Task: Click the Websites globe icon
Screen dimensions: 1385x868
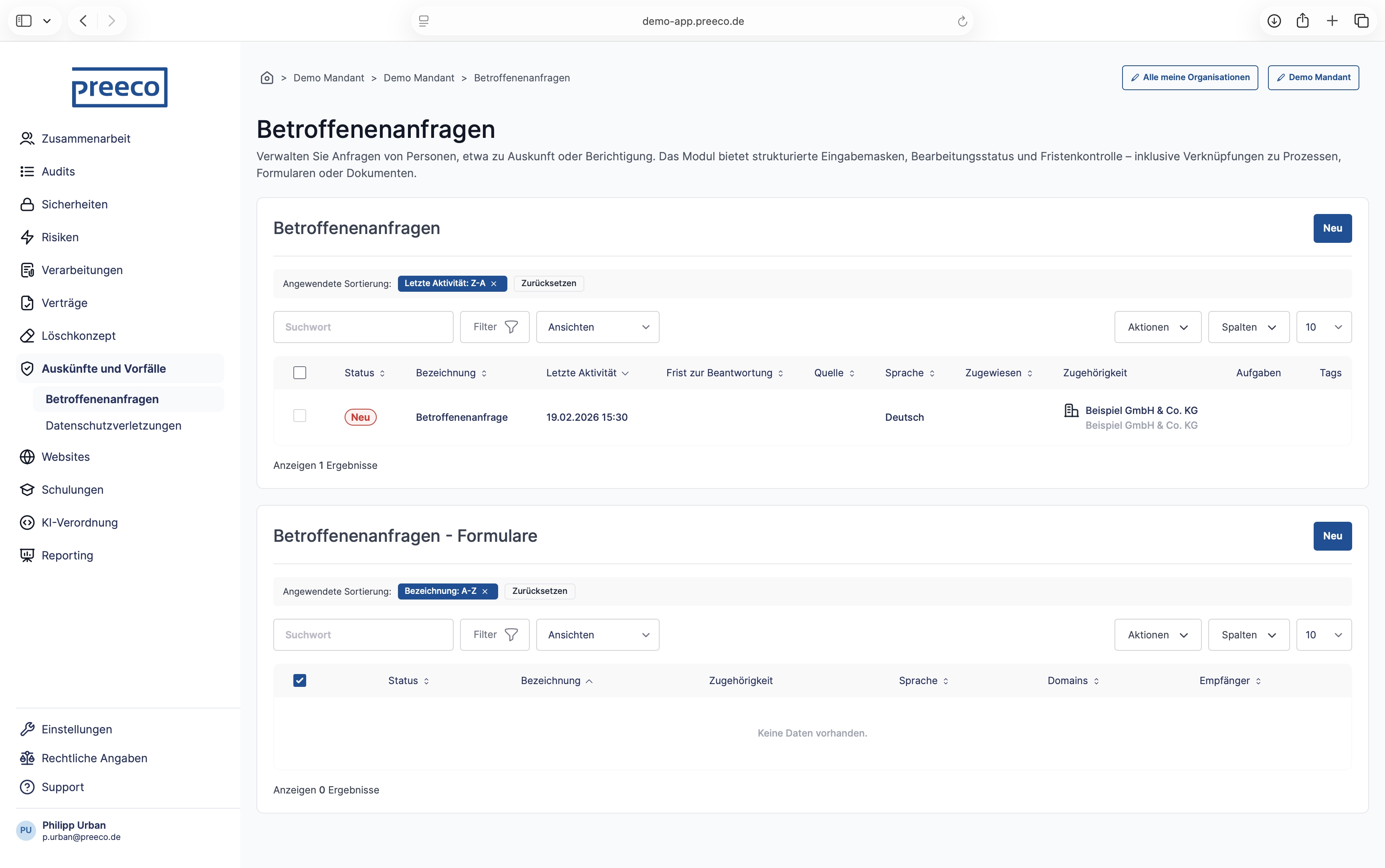Action: pos(27,457)
